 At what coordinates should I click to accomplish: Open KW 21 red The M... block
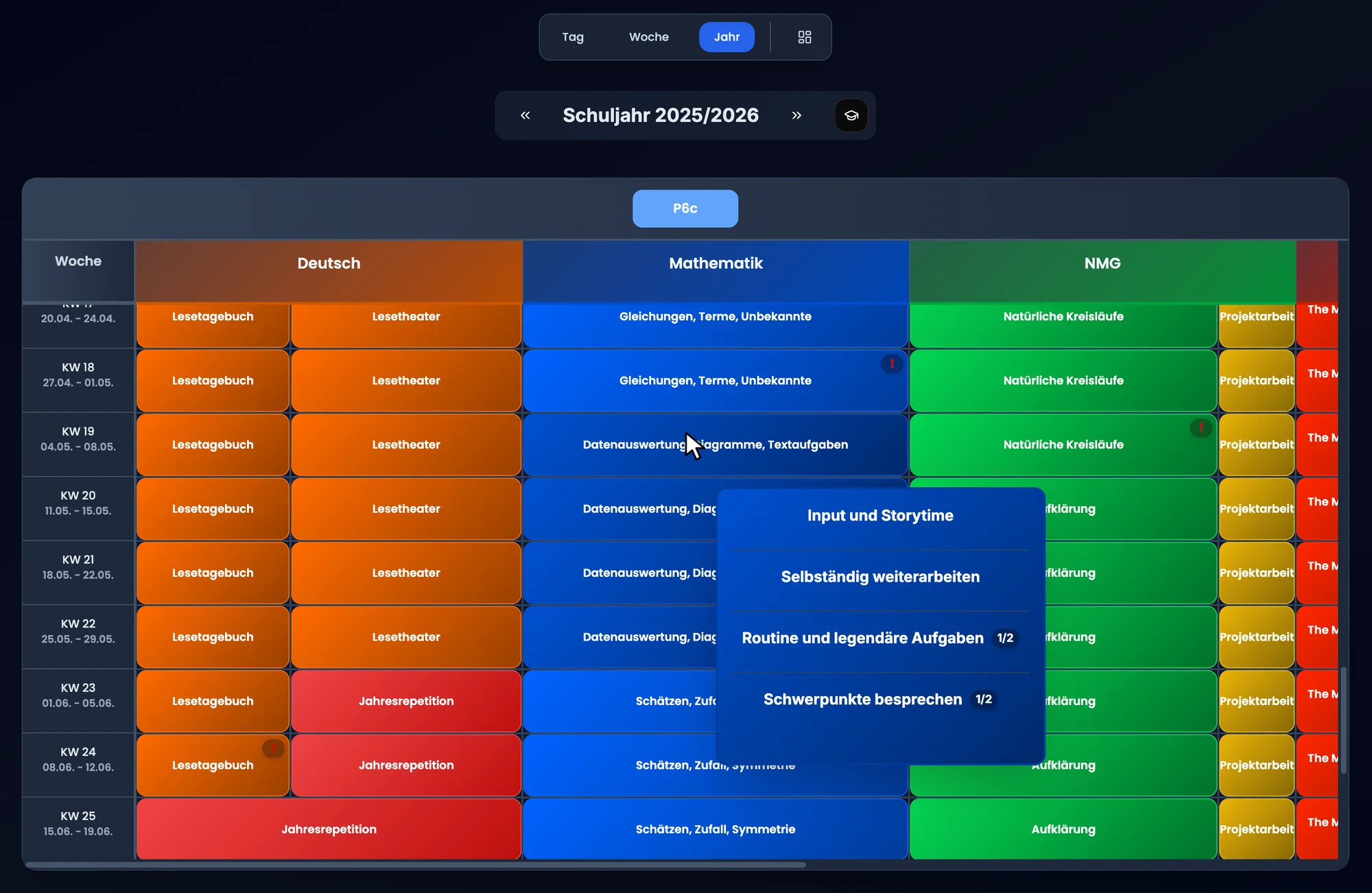coord(1317,573)
